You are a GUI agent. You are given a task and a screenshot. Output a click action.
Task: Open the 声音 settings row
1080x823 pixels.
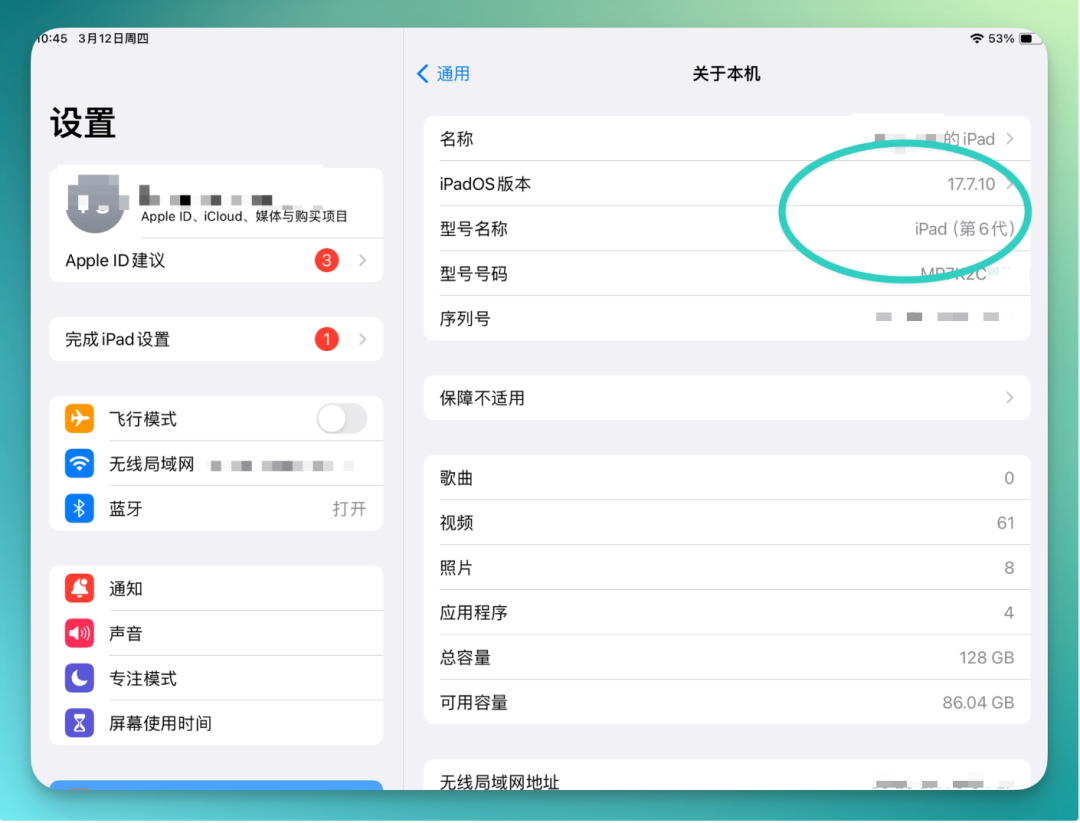pos(216,634)
